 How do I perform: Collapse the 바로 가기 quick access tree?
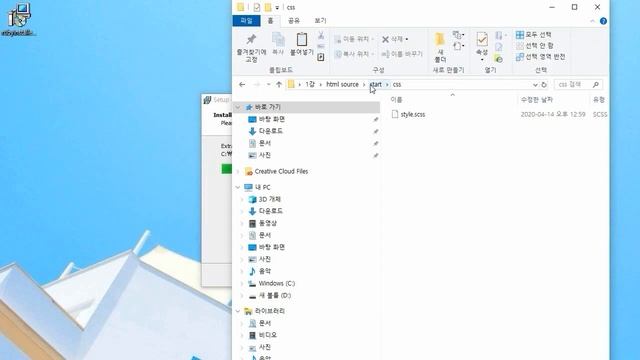238,107
